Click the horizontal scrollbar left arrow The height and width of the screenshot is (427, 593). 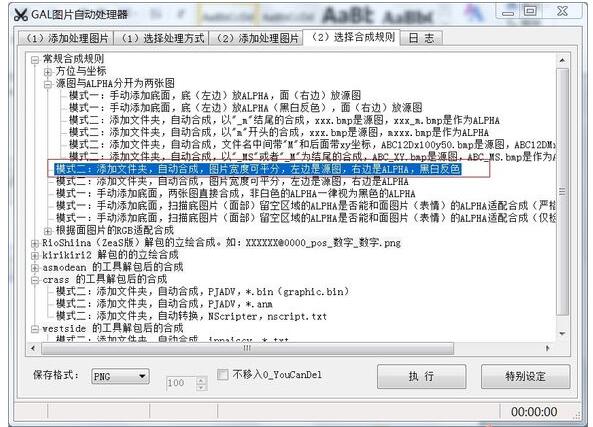[x=33, y=348]
